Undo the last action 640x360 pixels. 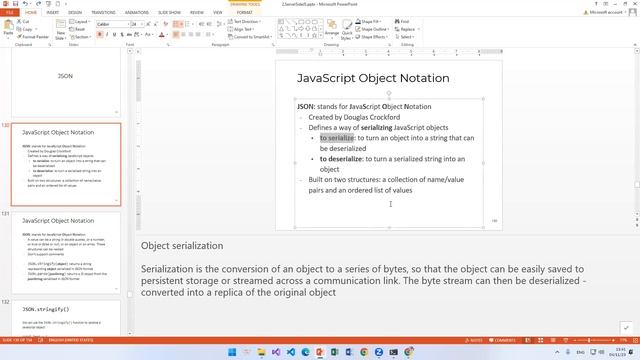25,4
